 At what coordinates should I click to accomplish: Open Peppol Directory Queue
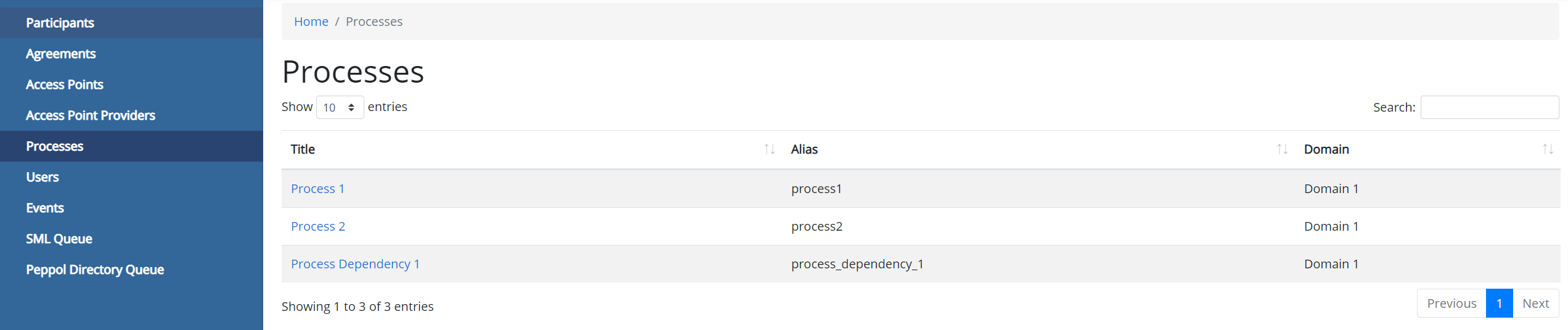pyautogui.click(x=94, y=270)
